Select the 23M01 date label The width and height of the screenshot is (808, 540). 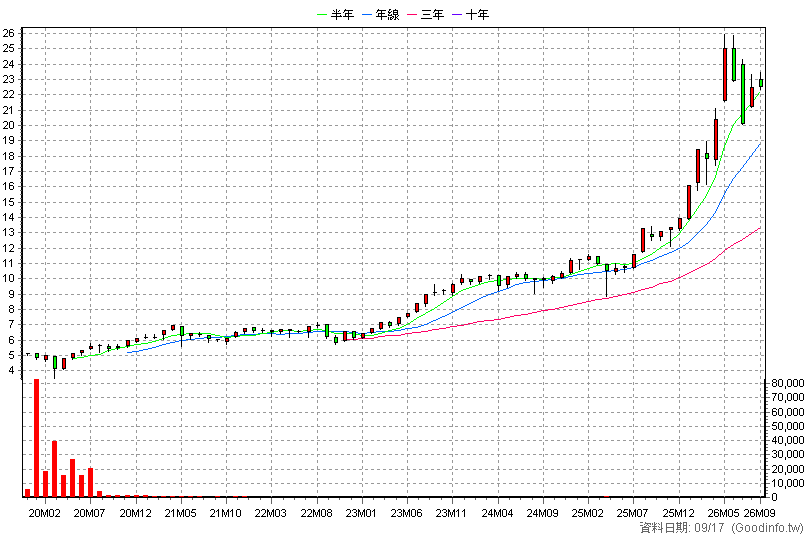click(361, 513)
